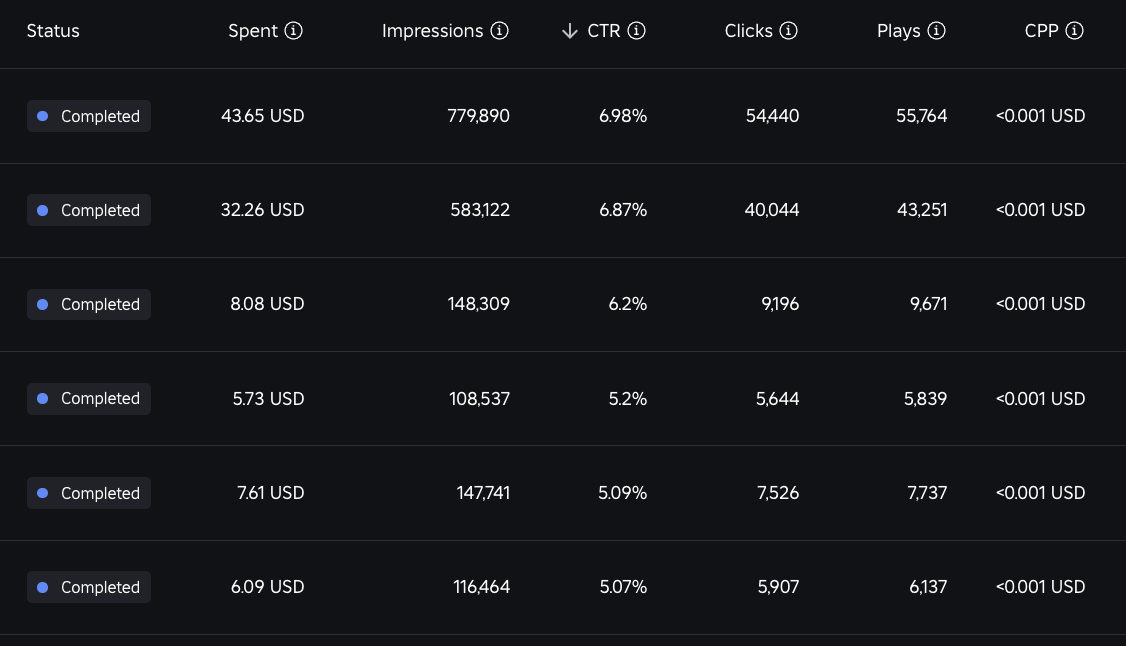Click the clicks value 5,907

(x=778, y=586)
